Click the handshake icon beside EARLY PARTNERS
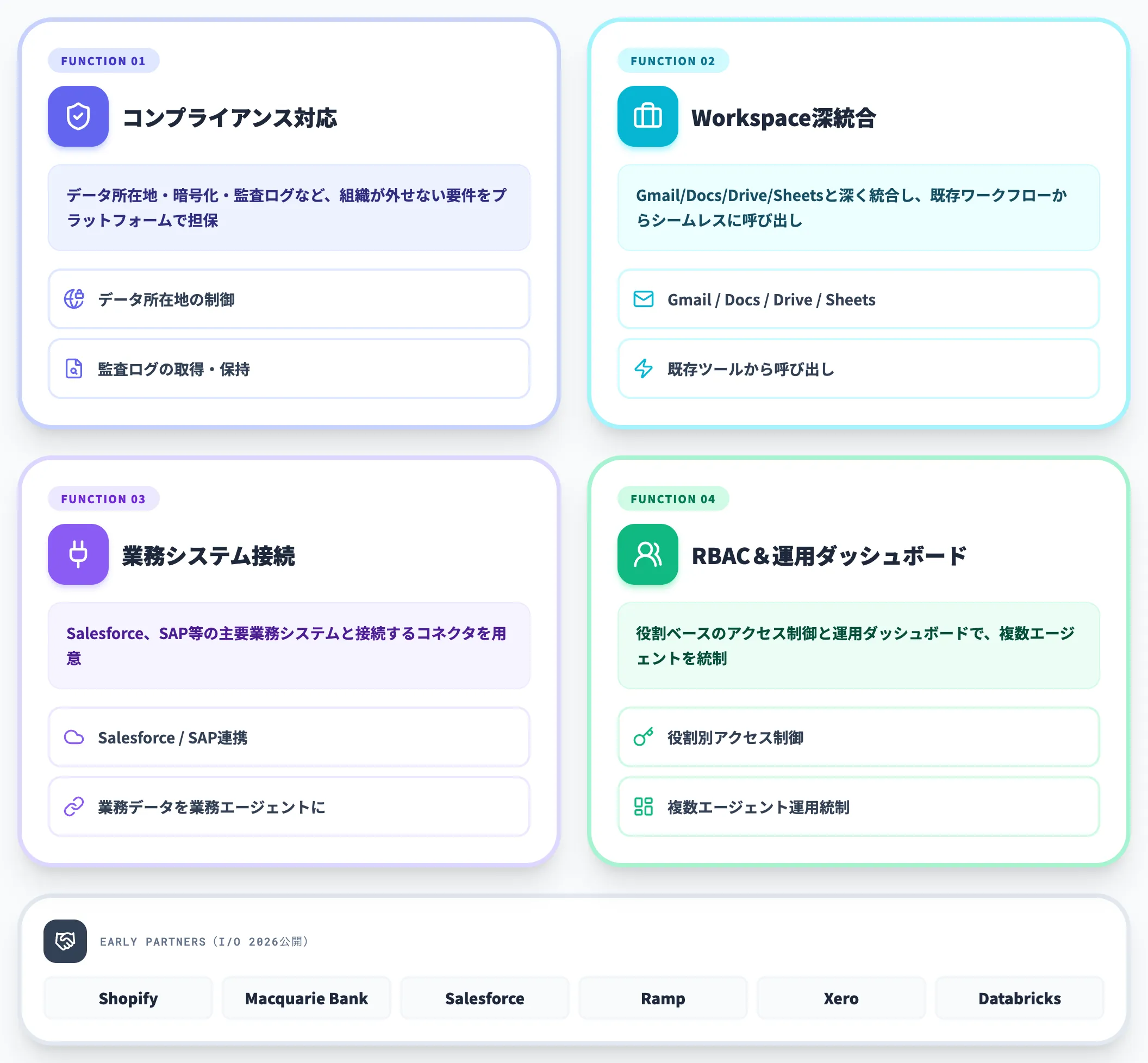The image size is (1148, 1063). coord(65,941)
